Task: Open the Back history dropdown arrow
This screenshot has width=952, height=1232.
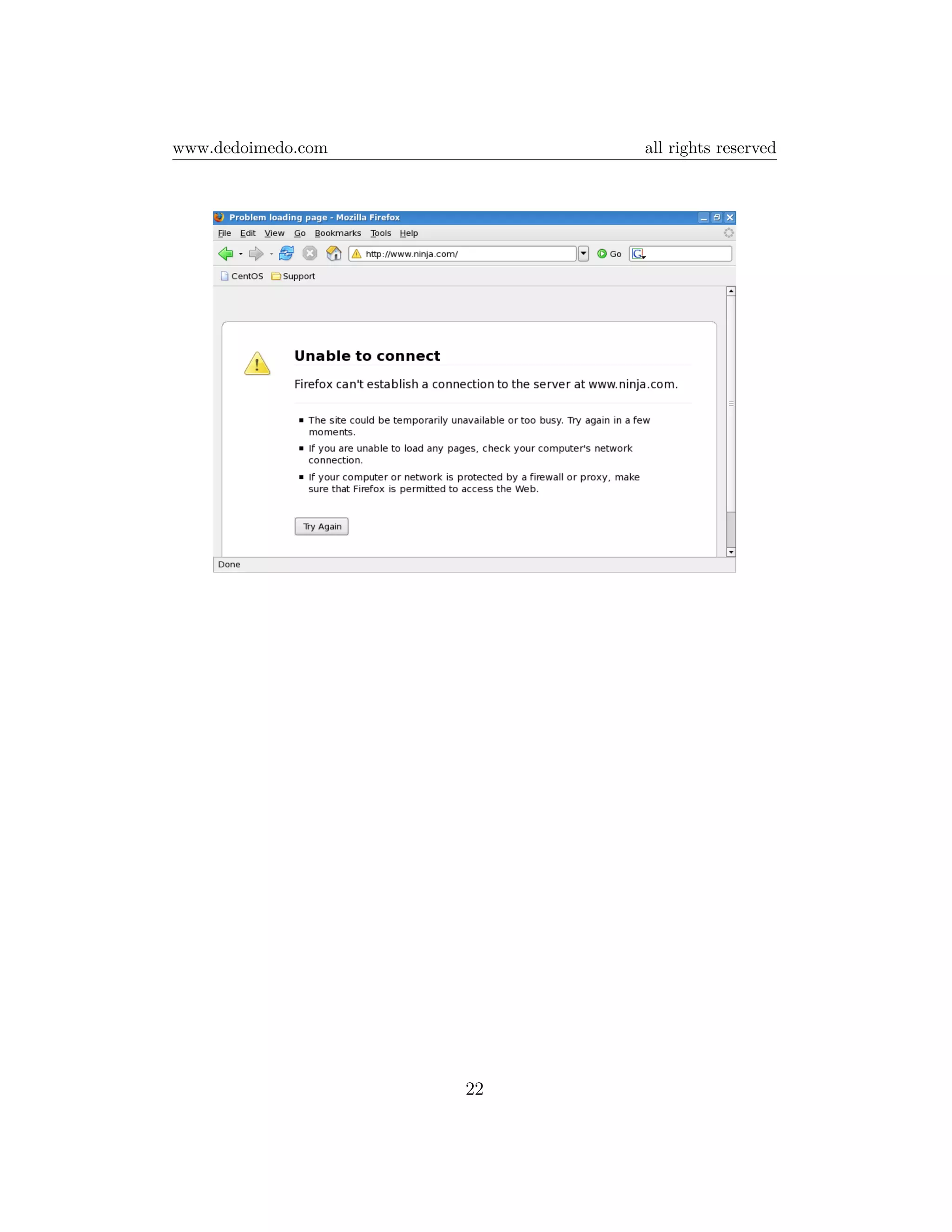Action: click(x=241, y=254)
